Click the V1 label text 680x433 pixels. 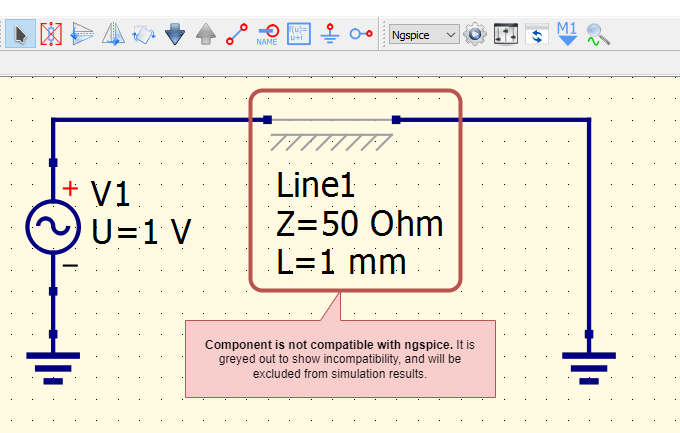[x=110, y=194]
